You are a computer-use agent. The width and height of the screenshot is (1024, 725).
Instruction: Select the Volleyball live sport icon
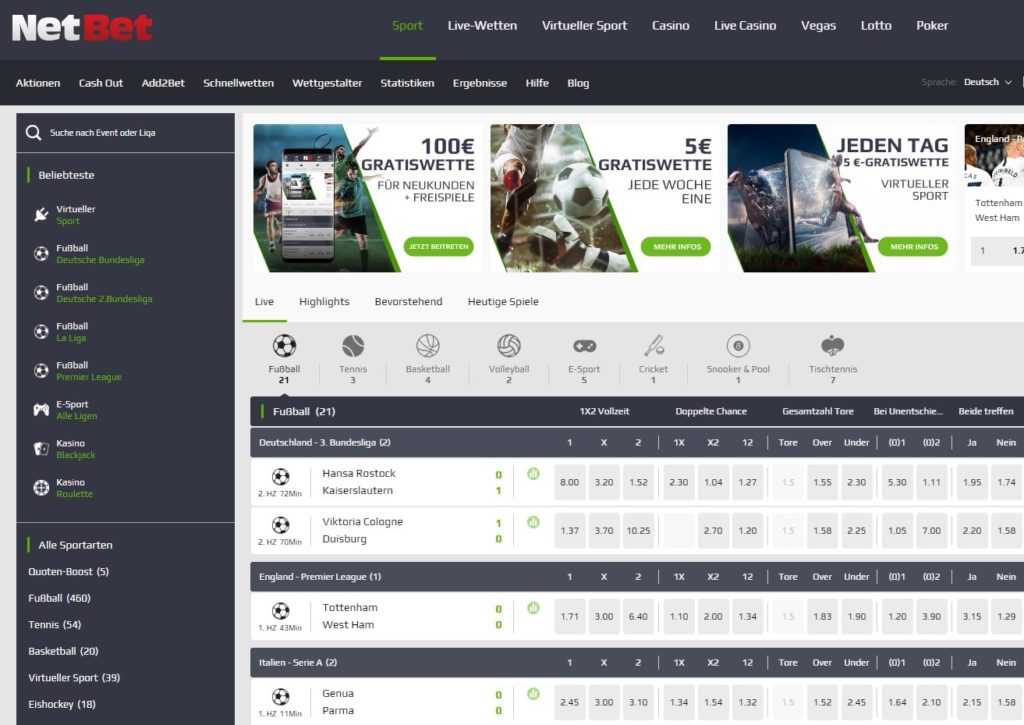pos(509,346)
